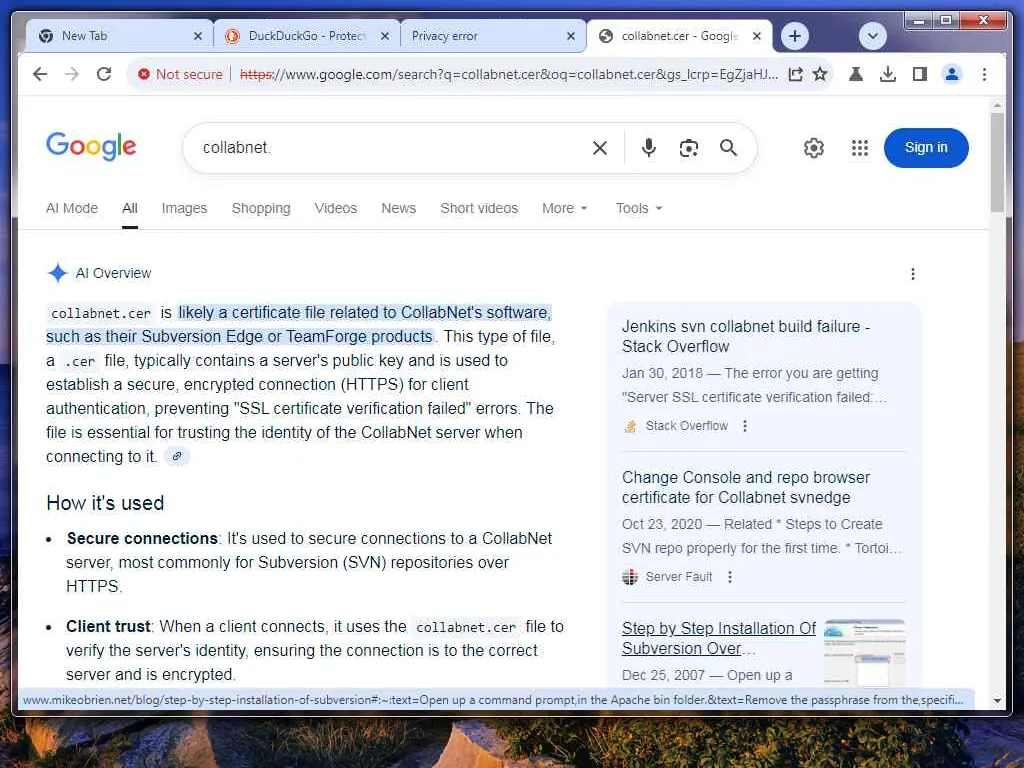Open 'Step by Step Installation Of Subversion' link
The height and width of the screenshot is (768, 1024).
tap(718, 638)
